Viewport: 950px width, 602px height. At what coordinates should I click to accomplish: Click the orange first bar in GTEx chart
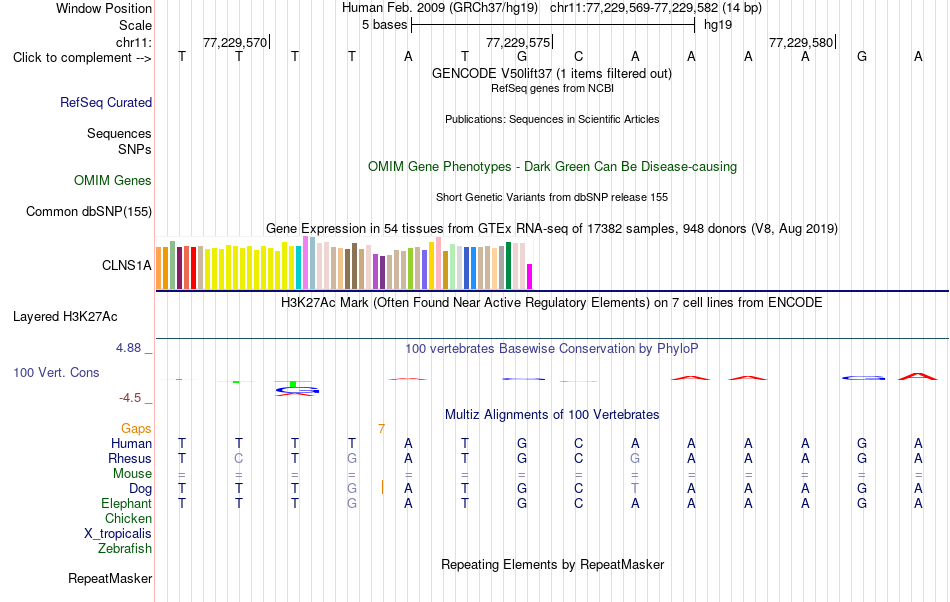[159, 268]
